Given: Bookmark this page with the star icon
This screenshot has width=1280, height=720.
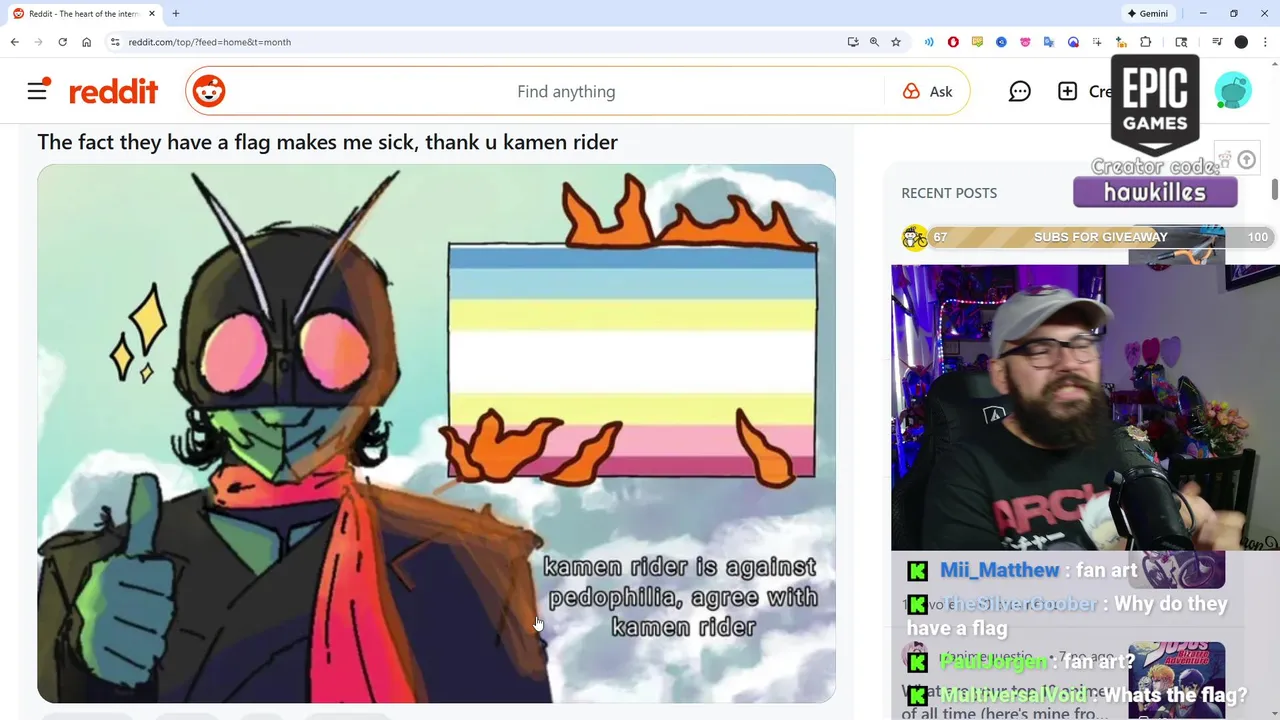Looking at the screenshot, I should point(896,42).
